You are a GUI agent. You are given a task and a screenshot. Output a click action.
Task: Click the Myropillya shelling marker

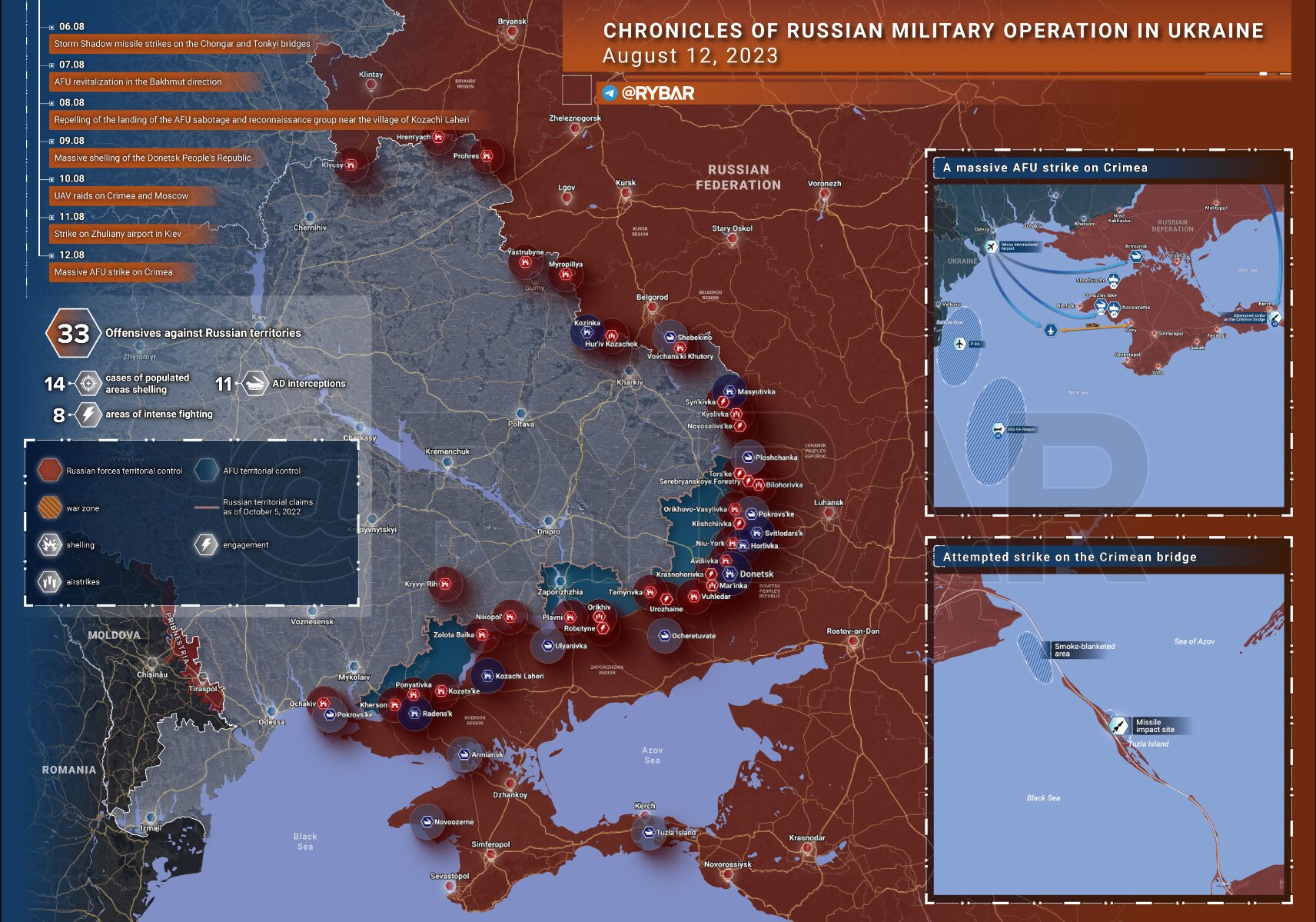(x=566, y=274)
